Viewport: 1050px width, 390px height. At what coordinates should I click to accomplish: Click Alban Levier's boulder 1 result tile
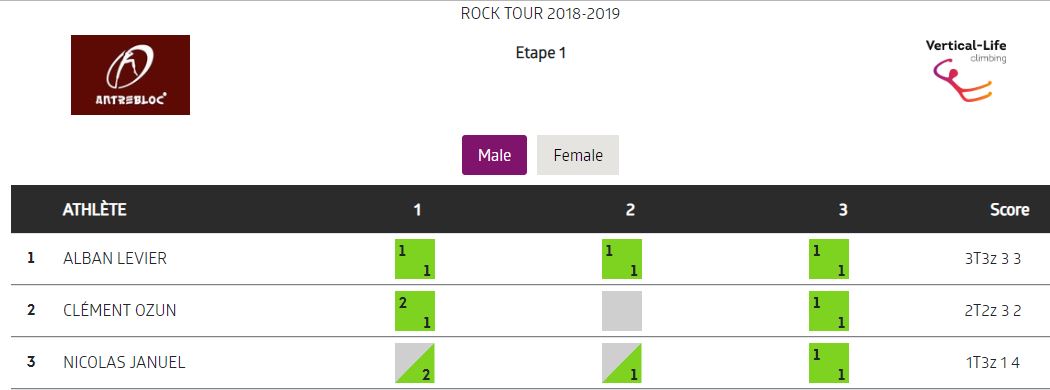pos(415,259)
